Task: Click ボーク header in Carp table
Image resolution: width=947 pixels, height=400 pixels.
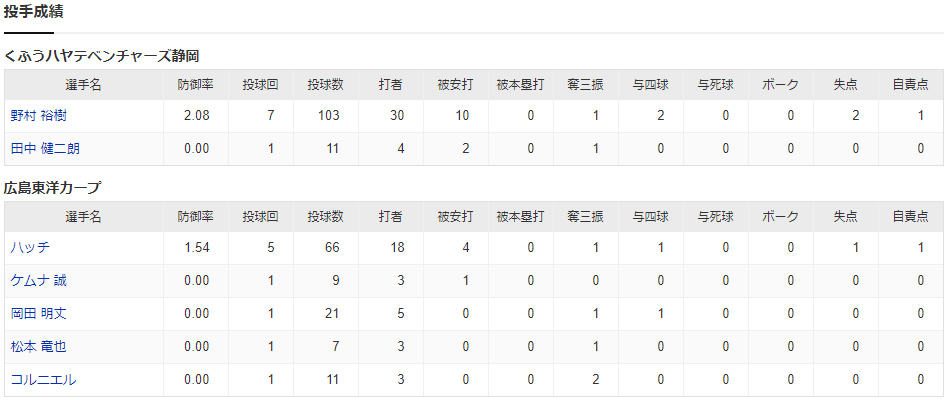Action: [780, 216]
